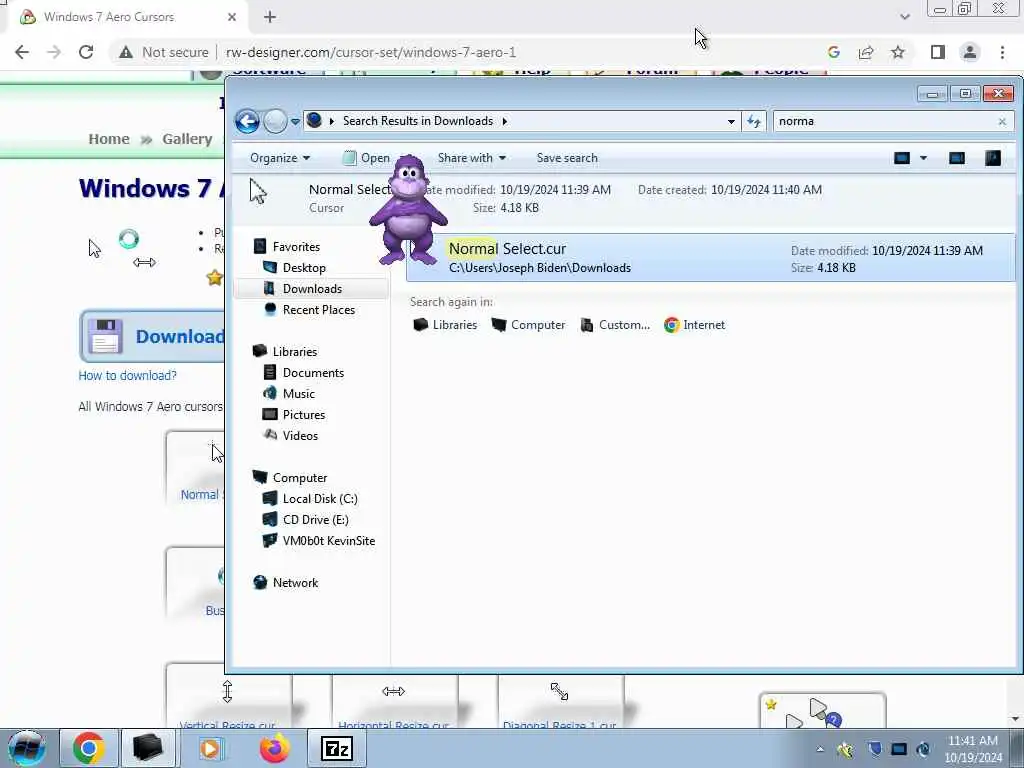The width and height of the screenshot is (1024, 768).
Task: Open Windows Start button
Action: tap(26, 748)
